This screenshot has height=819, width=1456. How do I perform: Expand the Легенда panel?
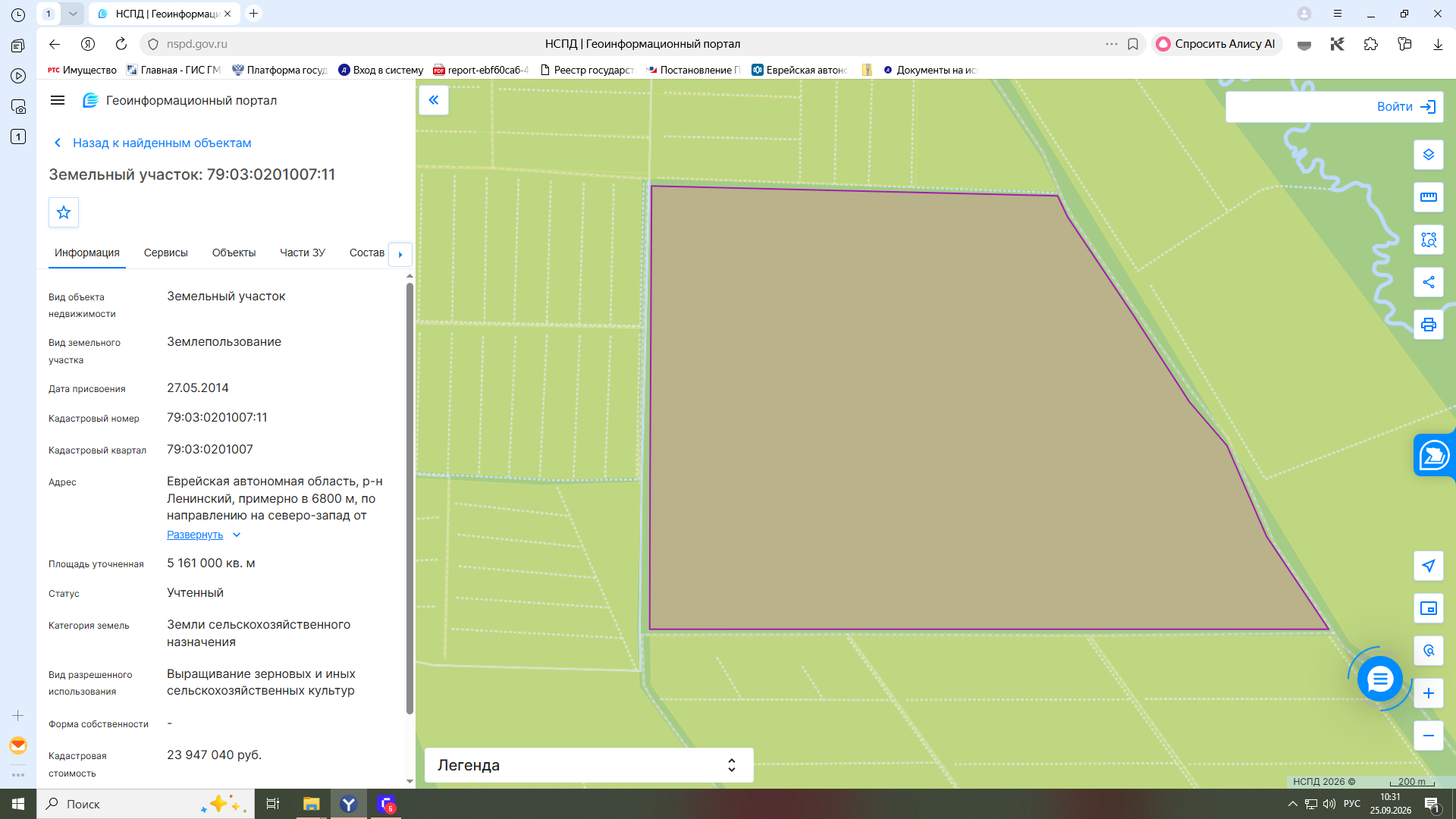(589, 765)
